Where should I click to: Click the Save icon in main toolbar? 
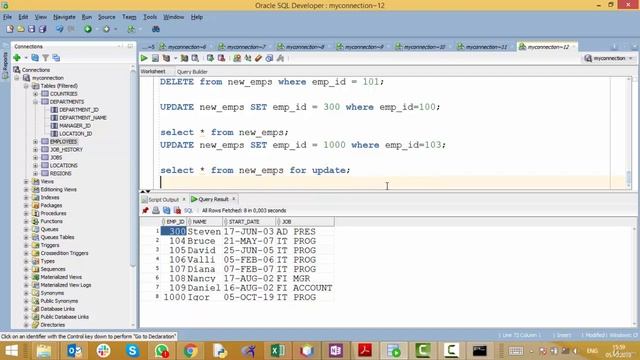point(31,29)
